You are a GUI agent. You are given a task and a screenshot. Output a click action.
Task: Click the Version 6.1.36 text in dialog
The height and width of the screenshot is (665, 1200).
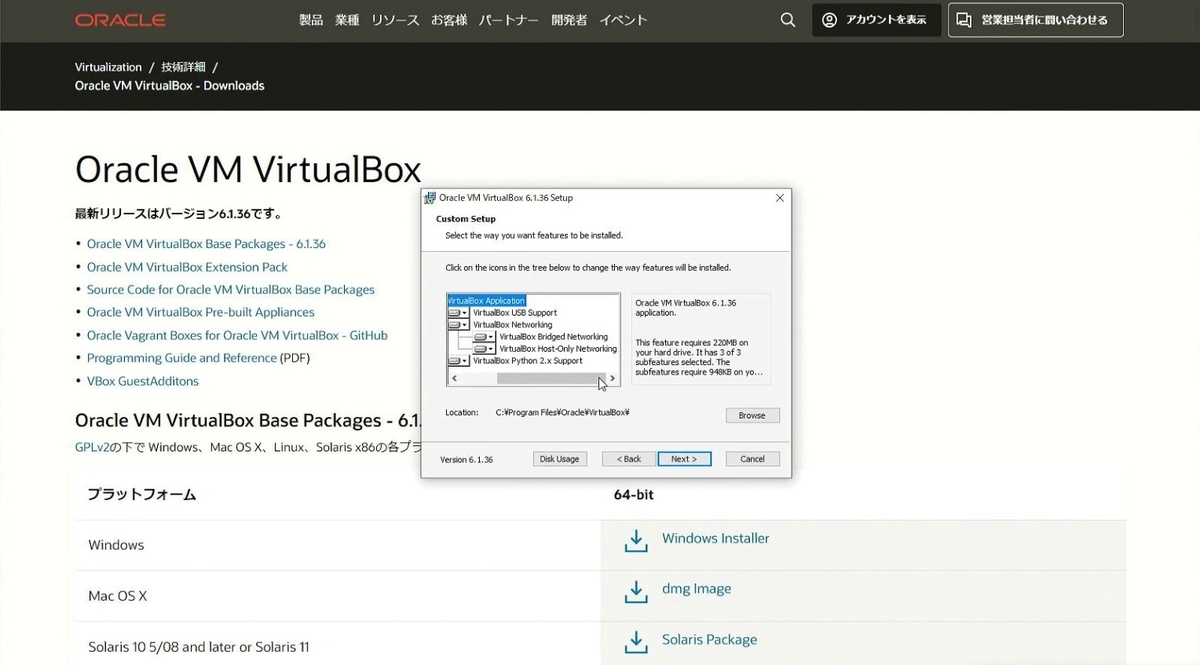[x=467, y=459]
